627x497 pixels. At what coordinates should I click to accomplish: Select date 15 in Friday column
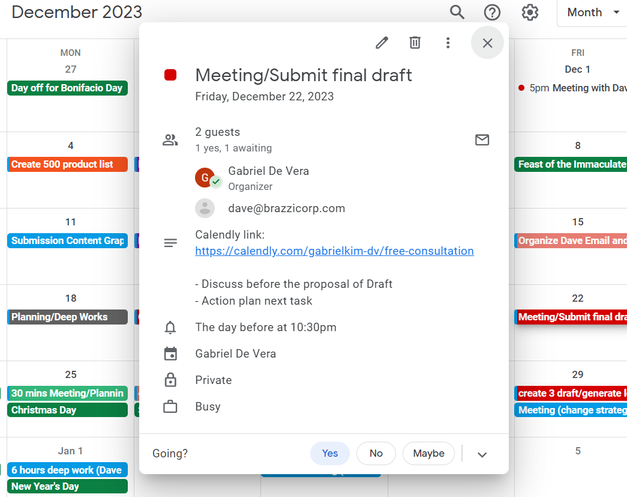point(578,222)
